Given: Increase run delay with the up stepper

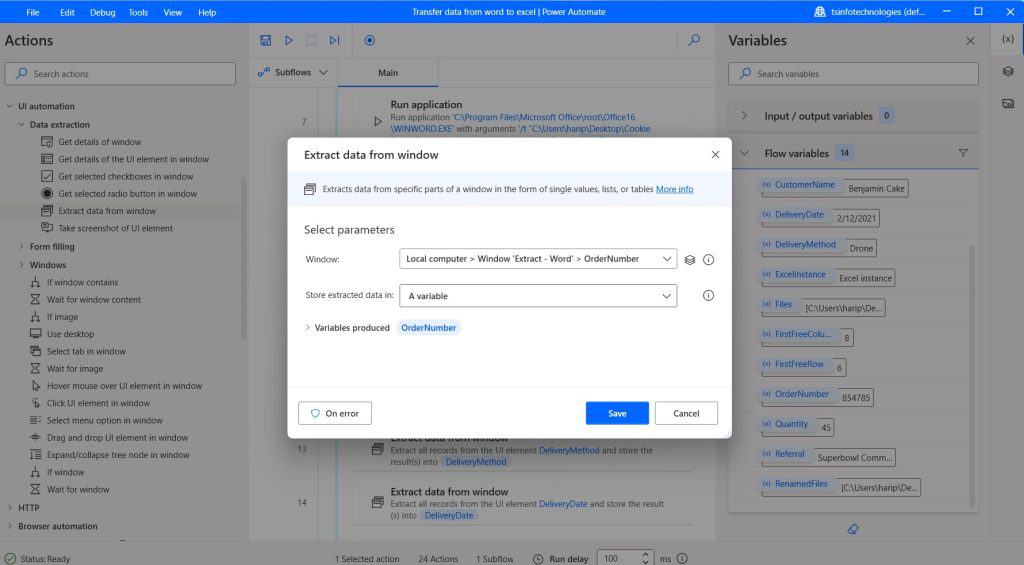Looking at the screenshot, I should click(x=645, y=554).
